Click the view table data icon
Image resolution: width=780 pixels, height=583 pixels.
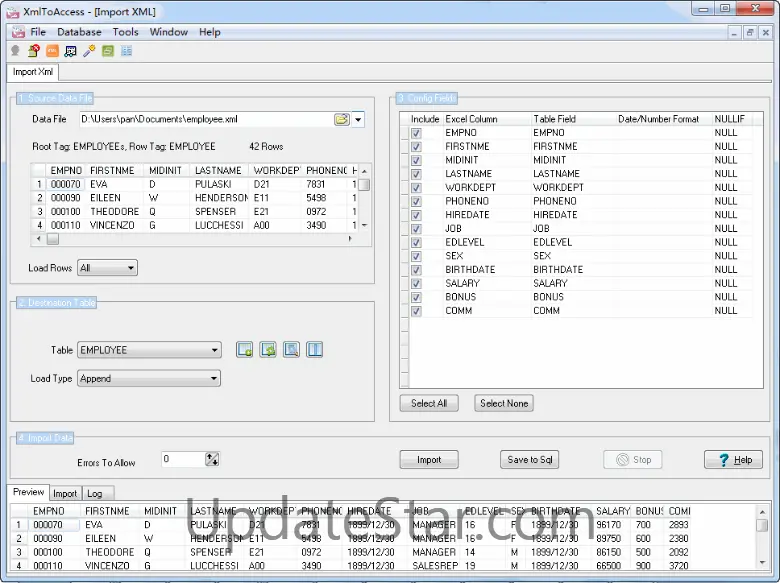pos(292,350)
